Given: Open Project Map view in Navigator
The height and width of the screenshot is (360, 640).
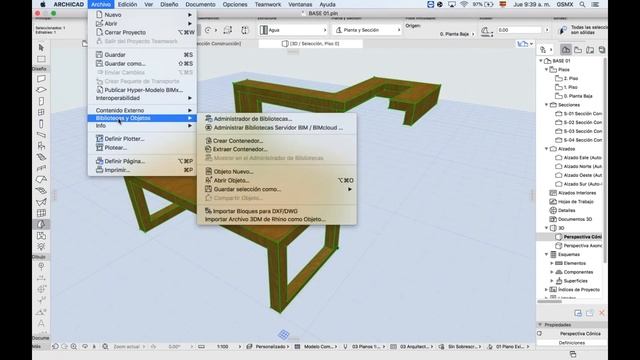Looking at the screenshot, I should (x=566, y=50).
